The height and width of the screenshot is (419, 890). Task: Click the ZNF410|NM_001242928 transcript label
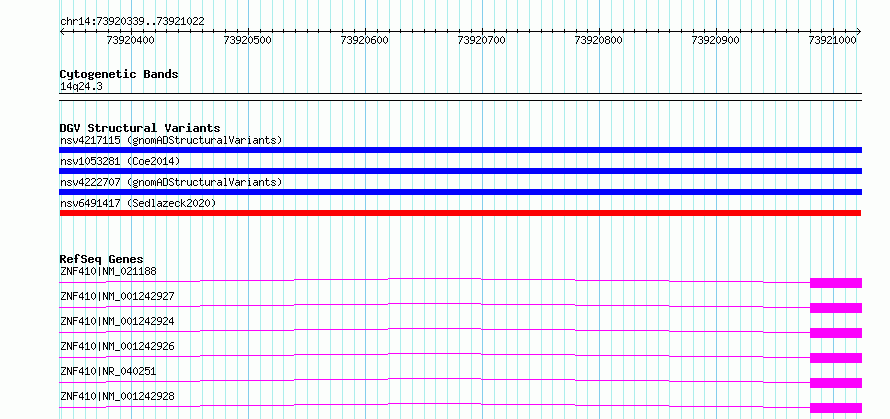117,396
